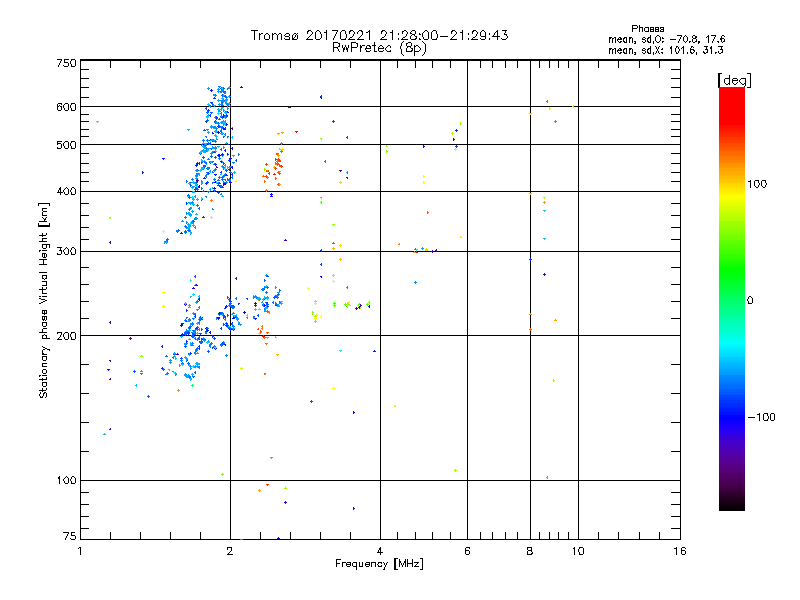Click the x-axis tick label '6'
This screenshot has height=600, width=800.
[467, 551]
